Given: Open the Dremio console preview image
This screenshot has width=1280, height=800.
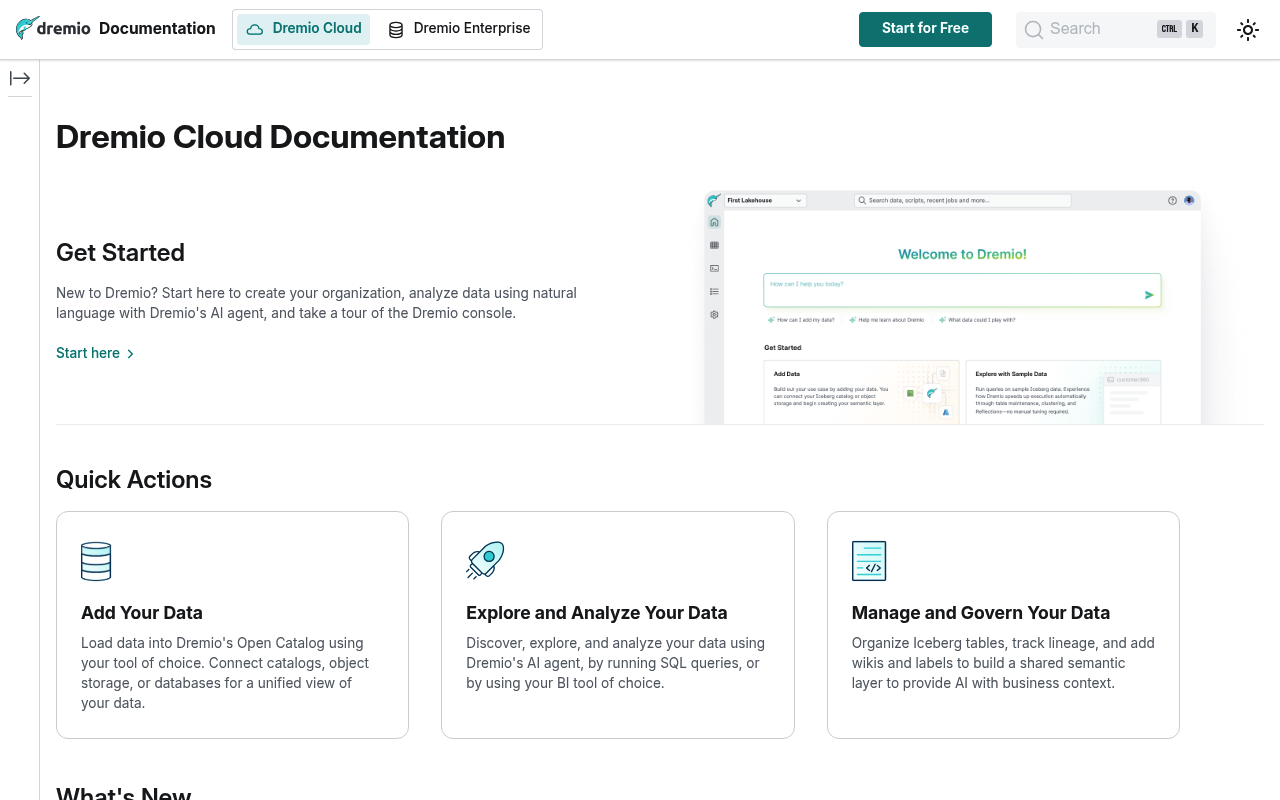Looking at the screenshot, I should (x=952, y=307).
